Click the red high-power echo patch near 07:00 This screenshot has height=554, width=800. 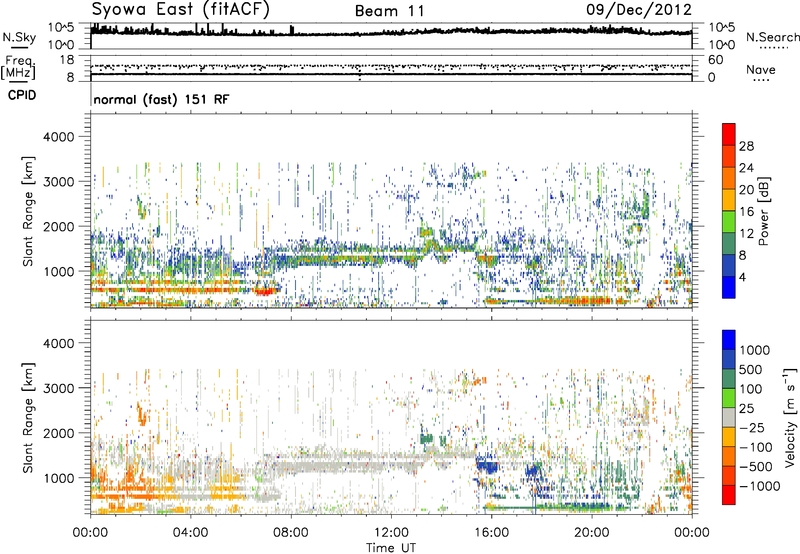tap(264, 291)
